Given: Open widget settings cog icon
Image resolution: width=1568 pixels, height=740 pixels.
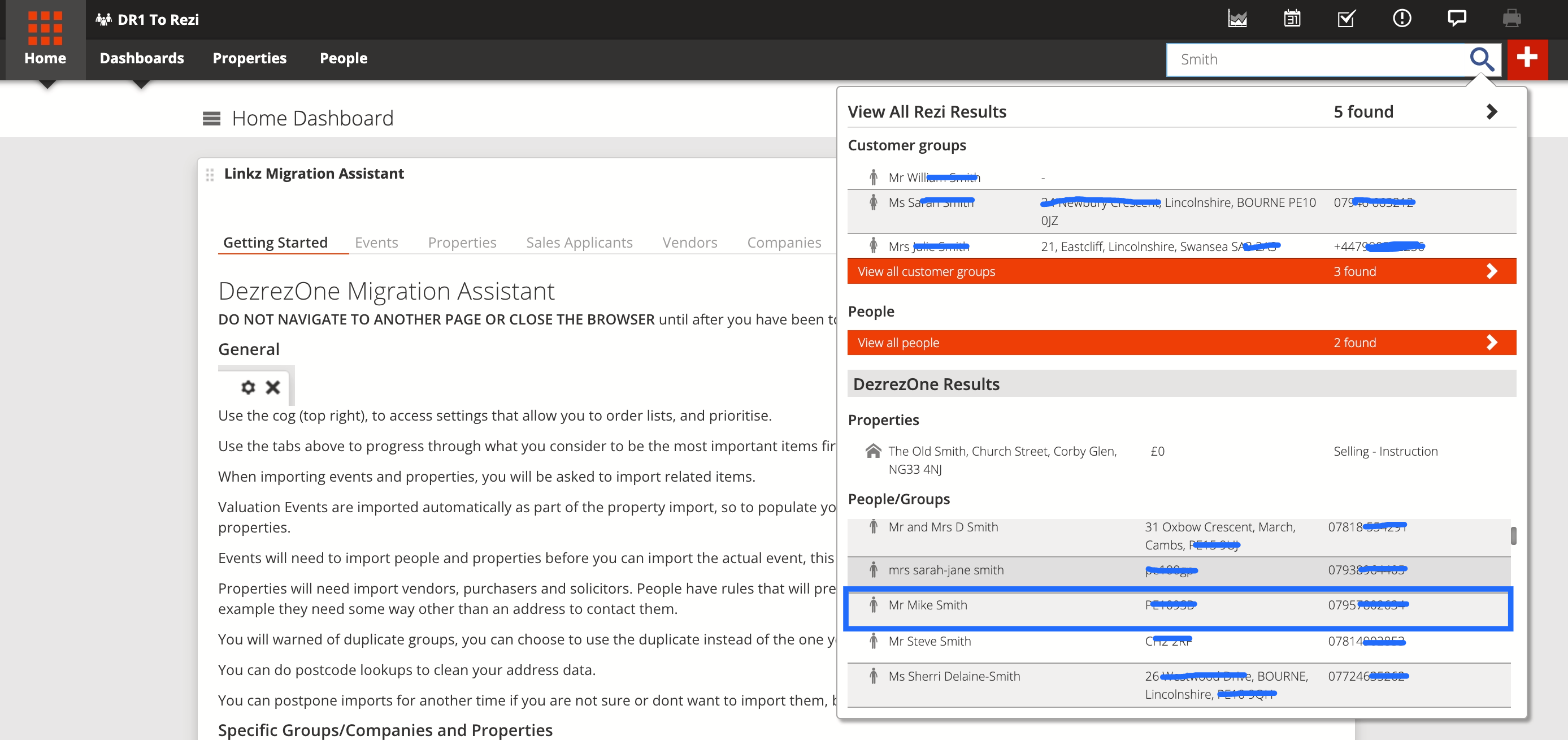Looking at the screenshot, I should 247,387.
